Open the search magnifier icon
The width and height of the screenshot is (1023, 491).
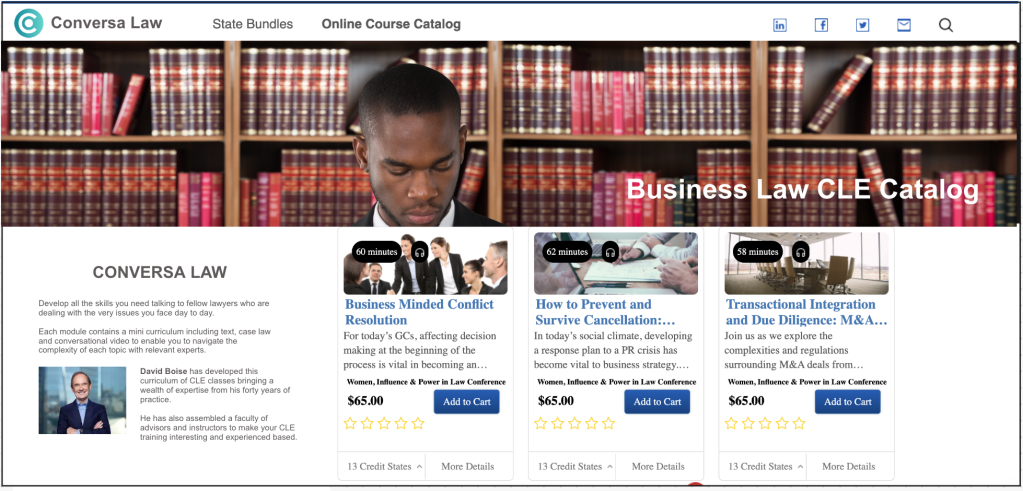tap(945, 25)
